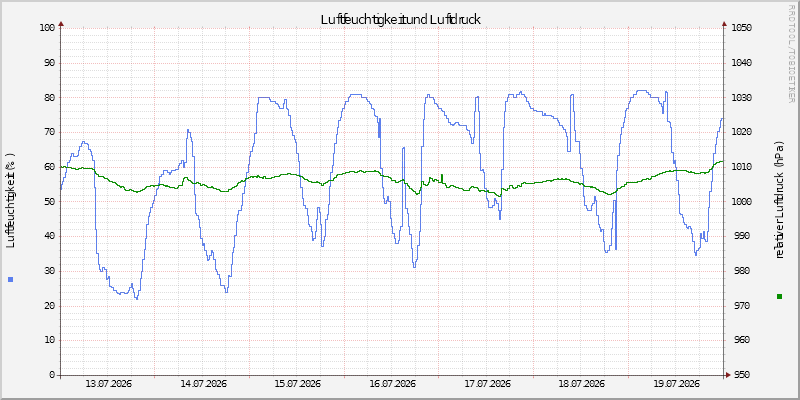Click the left-axis humidity tick 30
800x400 pixels.
click(x=49, y=271)
